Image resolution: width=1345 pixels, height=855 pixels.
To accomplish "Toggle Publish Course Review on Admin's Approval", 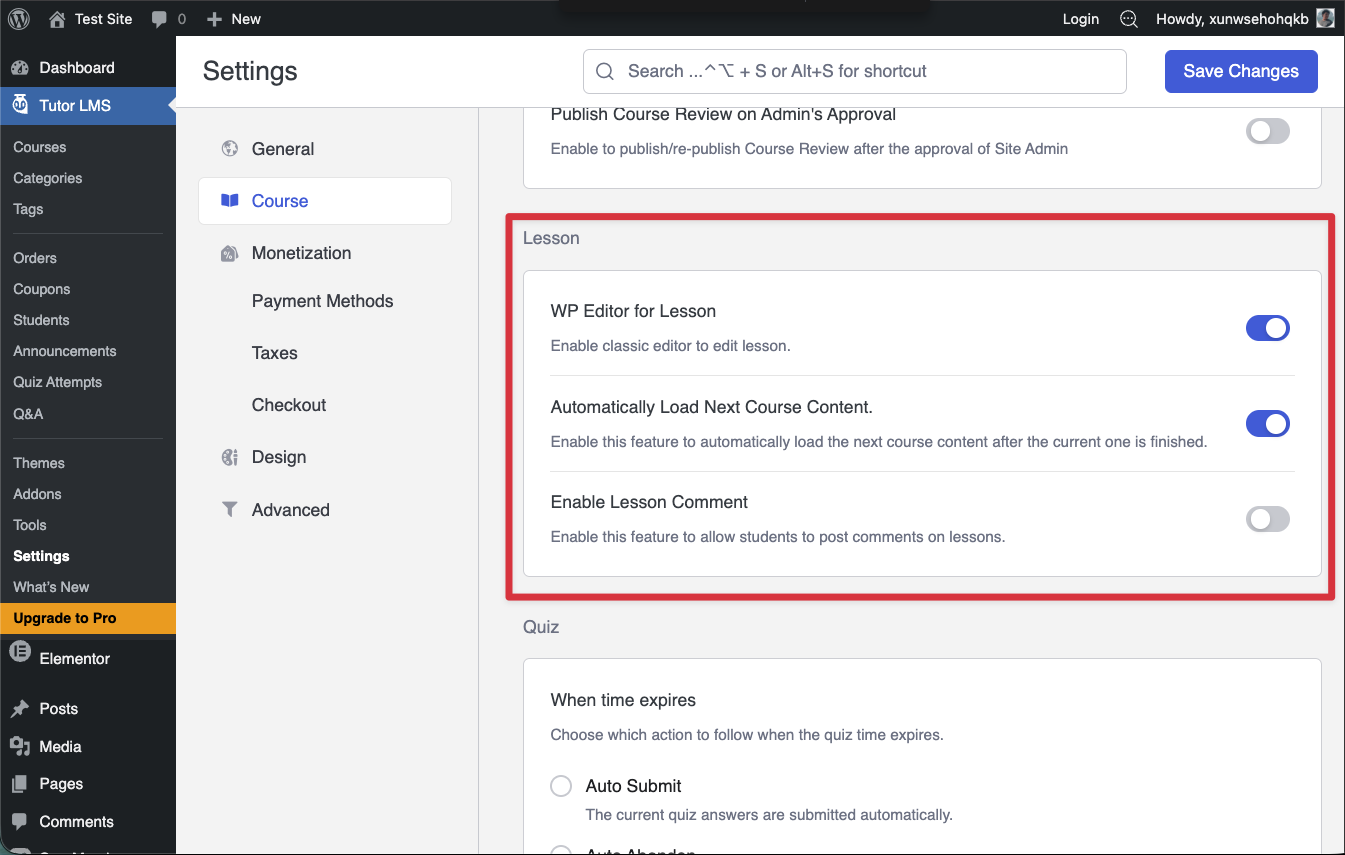I will pos(1267,131).
